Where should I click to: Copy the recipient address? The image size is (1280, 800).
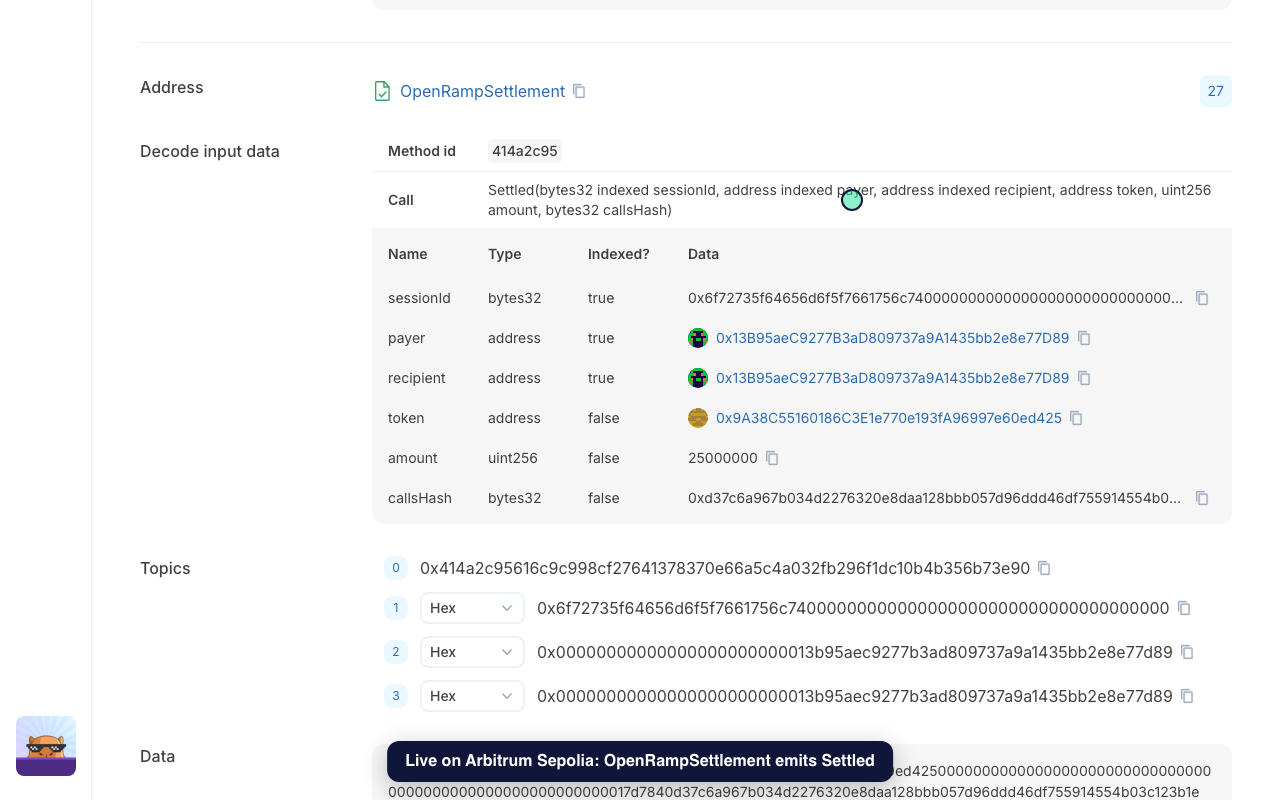point(1084,378)
